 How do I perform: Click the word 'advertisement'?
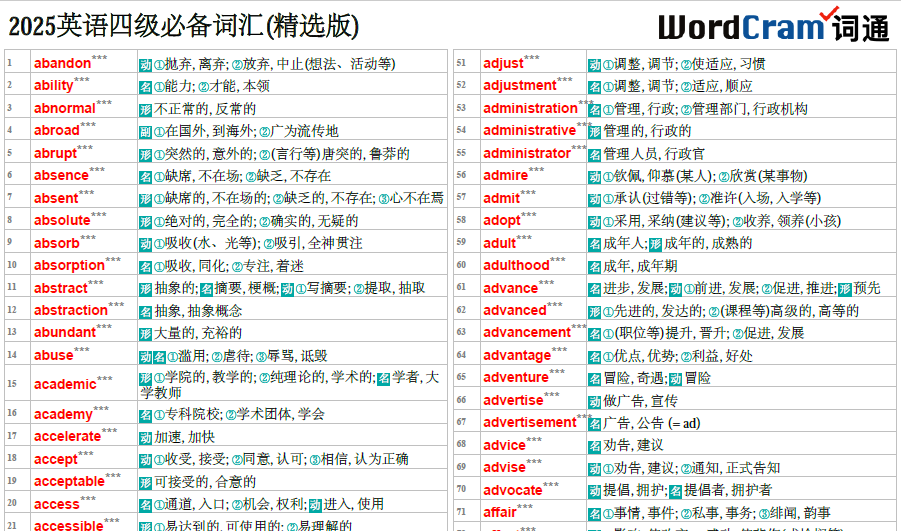tap(529, 422)
